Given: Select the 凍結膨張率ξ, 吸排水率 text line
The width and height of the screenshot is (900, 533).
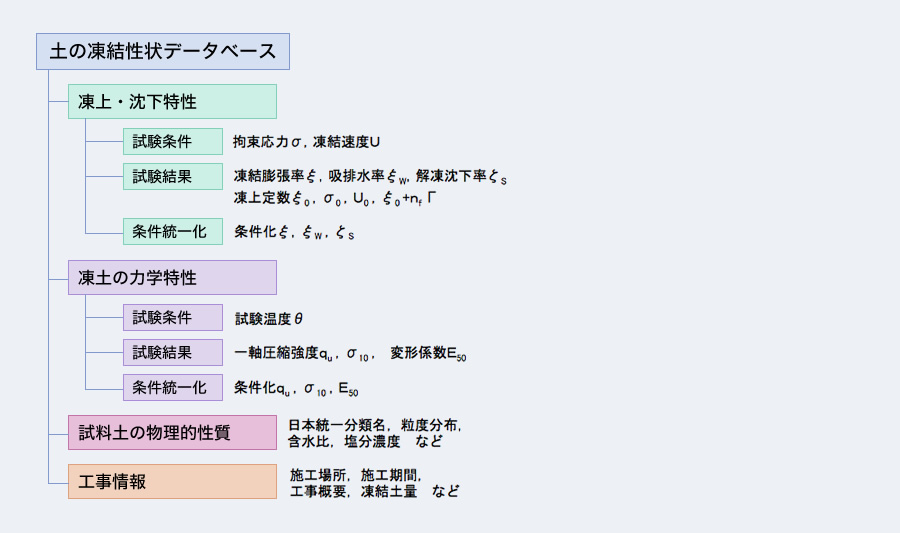Looking at the screenshot, I should tap(370, 177).
